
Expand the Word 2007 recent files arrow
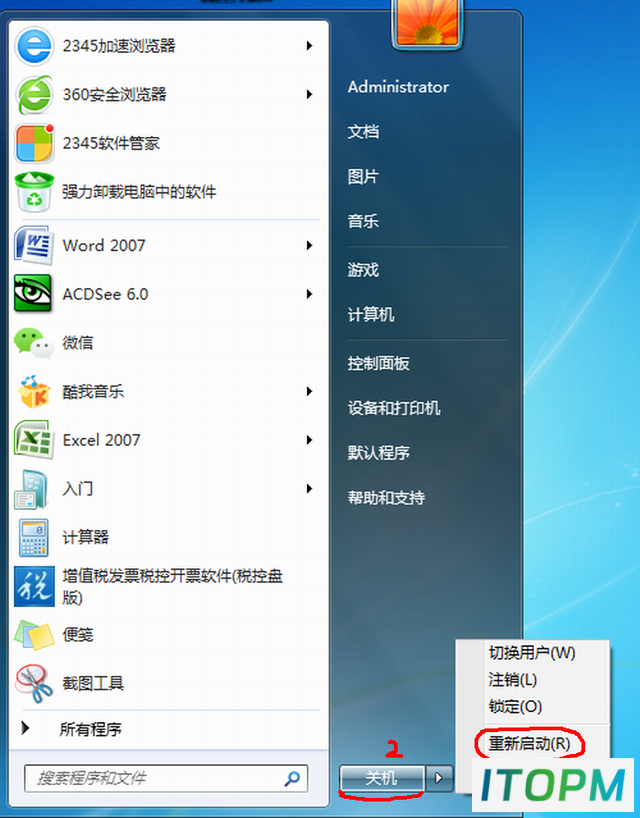[x=309, y=245]
